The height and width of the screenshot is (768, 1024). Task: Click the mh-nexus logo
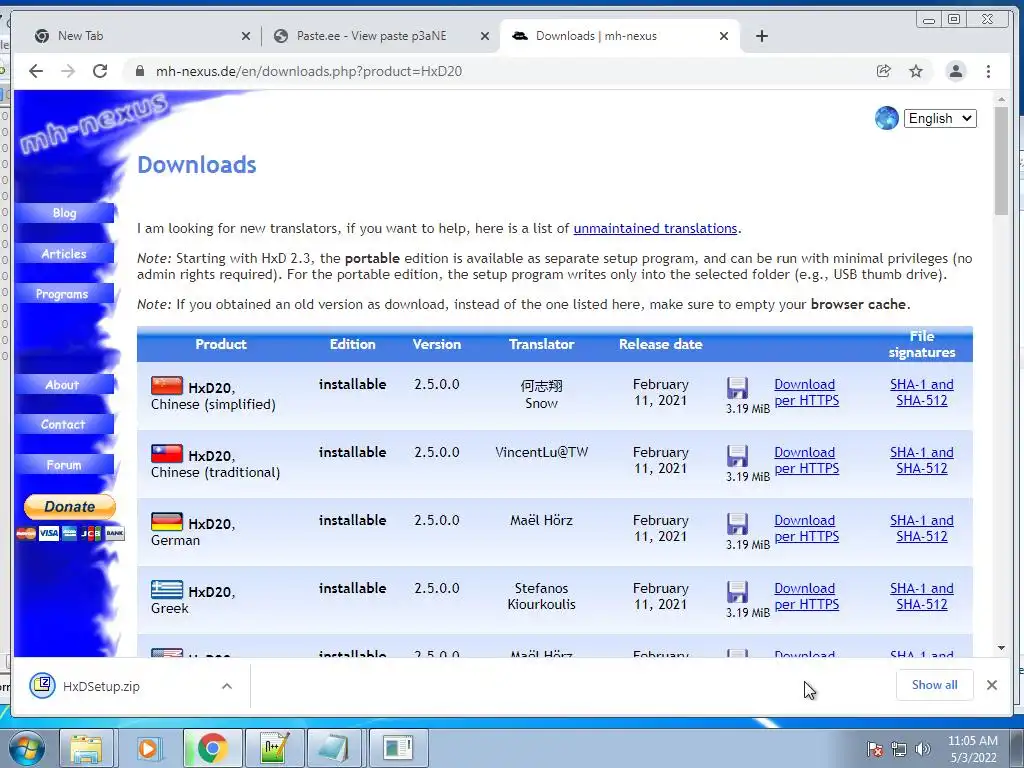(x=93, y=124)
